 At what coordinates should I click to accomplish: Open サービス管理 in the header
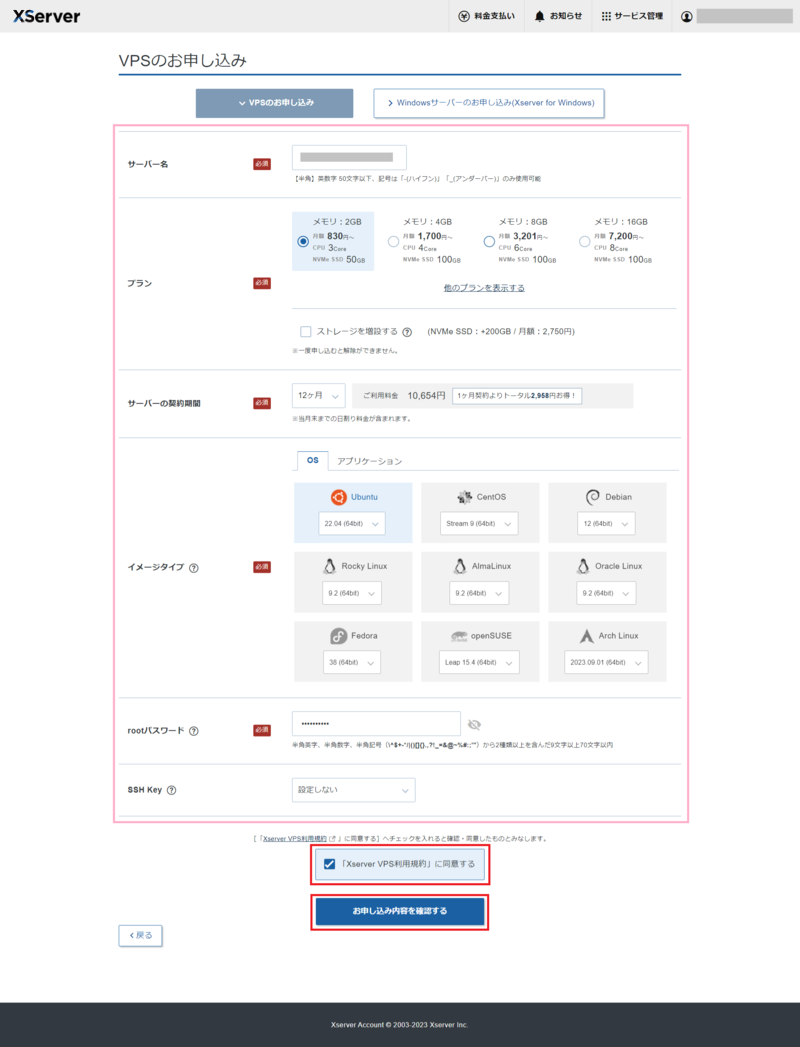632,16
